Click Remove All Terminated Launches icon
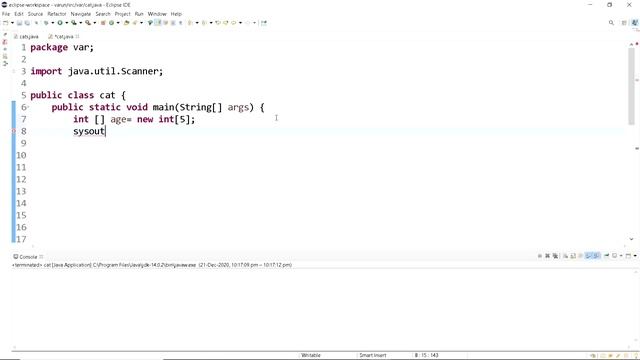Screen dimensions: 640x360 [555, 256]
